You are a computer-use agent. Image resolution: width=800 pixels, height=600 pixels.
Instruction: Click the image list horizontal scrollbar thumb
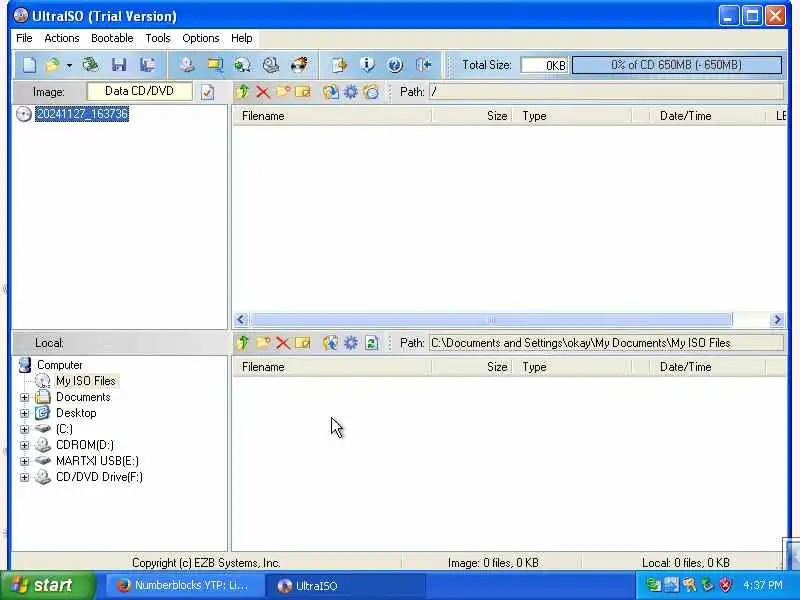tap(491, 320)
